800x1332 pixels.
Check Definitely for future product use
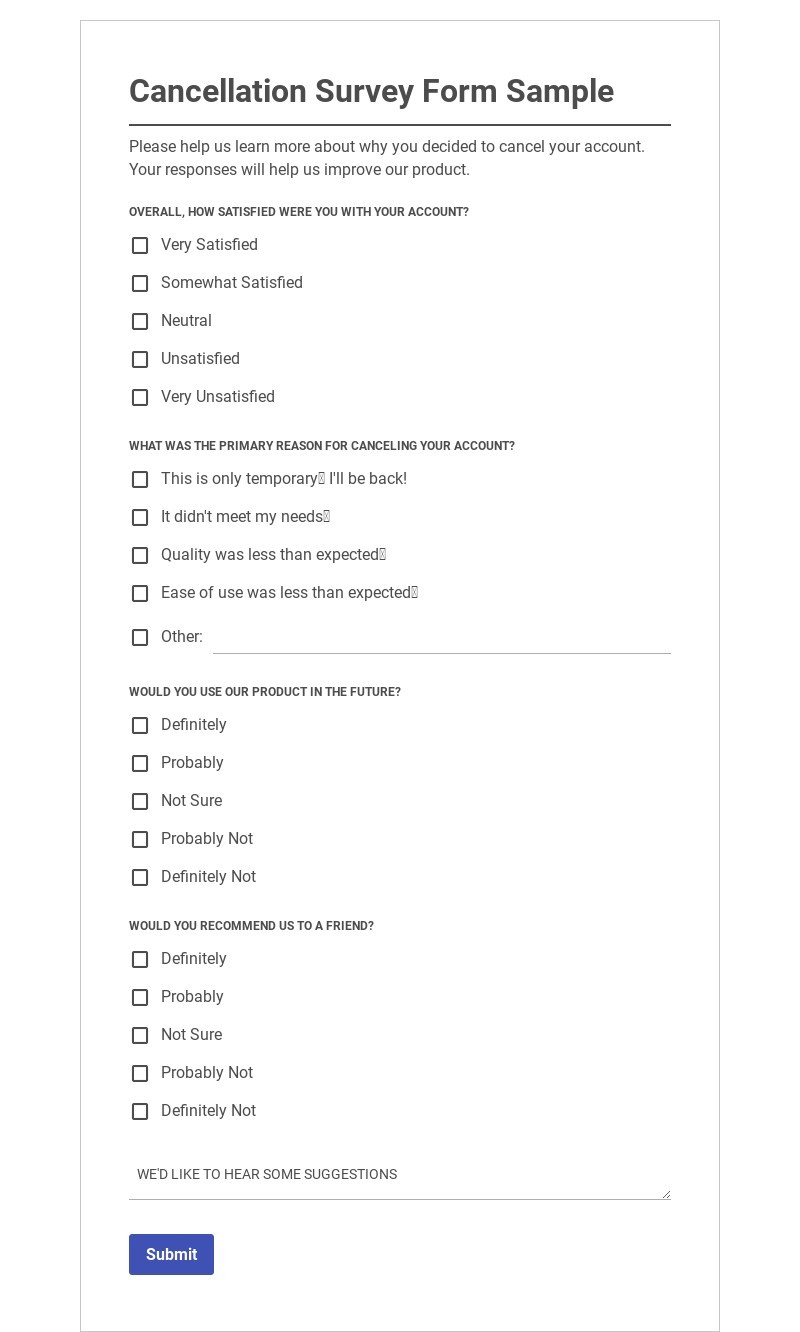140,726
